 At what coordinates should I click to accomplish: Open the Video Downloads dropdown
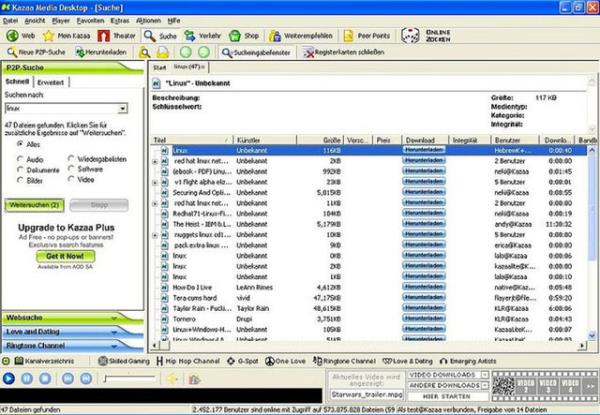click(x=484, y=375)
